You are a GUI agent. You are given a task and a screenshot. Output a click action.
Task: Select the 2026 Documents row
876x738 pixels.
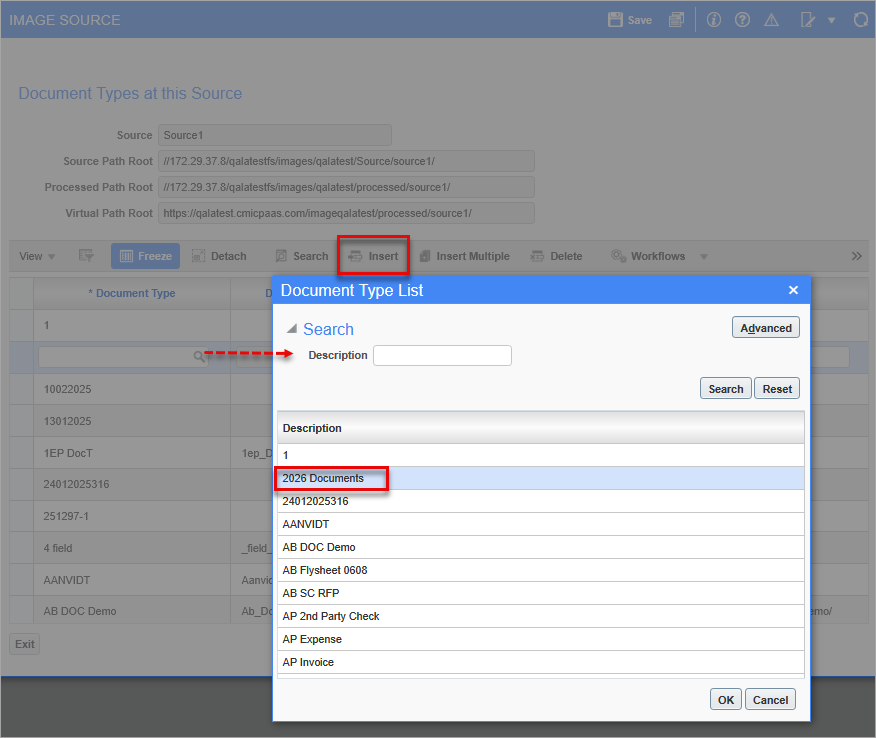pyautogui.click(x=540, y=478)
